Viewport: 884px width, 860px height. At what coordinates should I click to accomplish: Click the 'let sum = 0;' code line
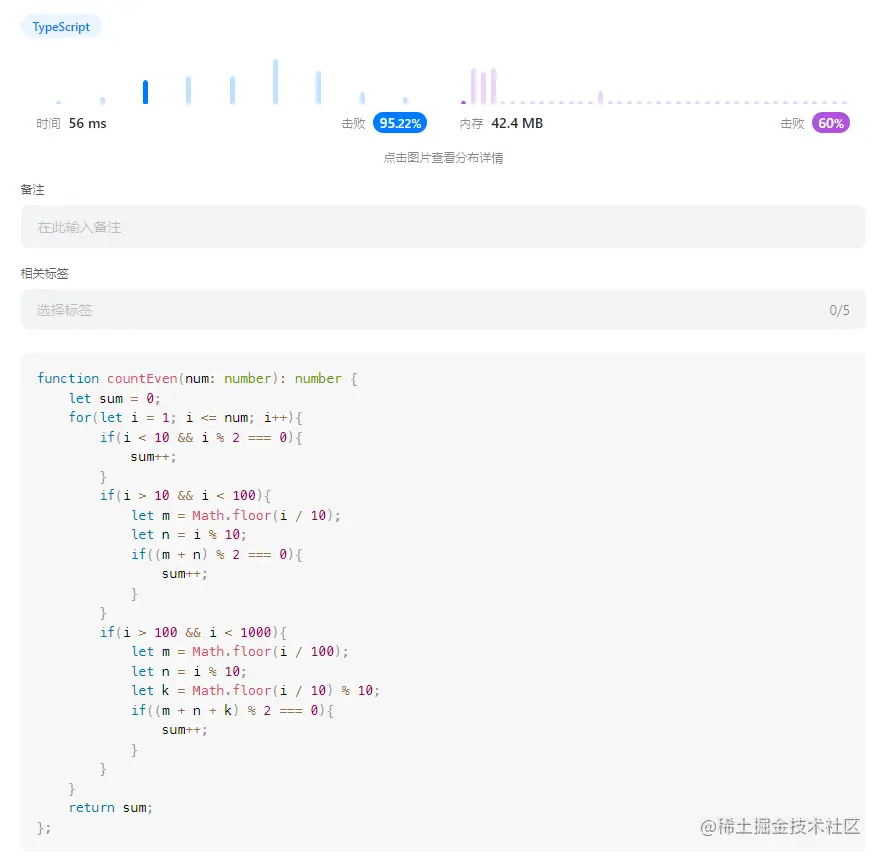click(114, 398)
